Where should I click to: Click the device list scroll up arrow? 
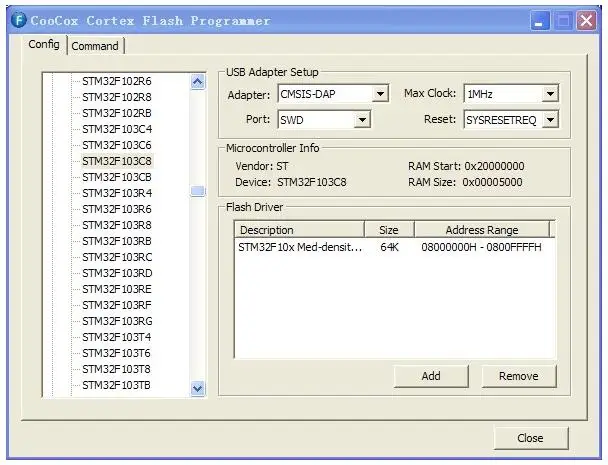coord(198,81)
